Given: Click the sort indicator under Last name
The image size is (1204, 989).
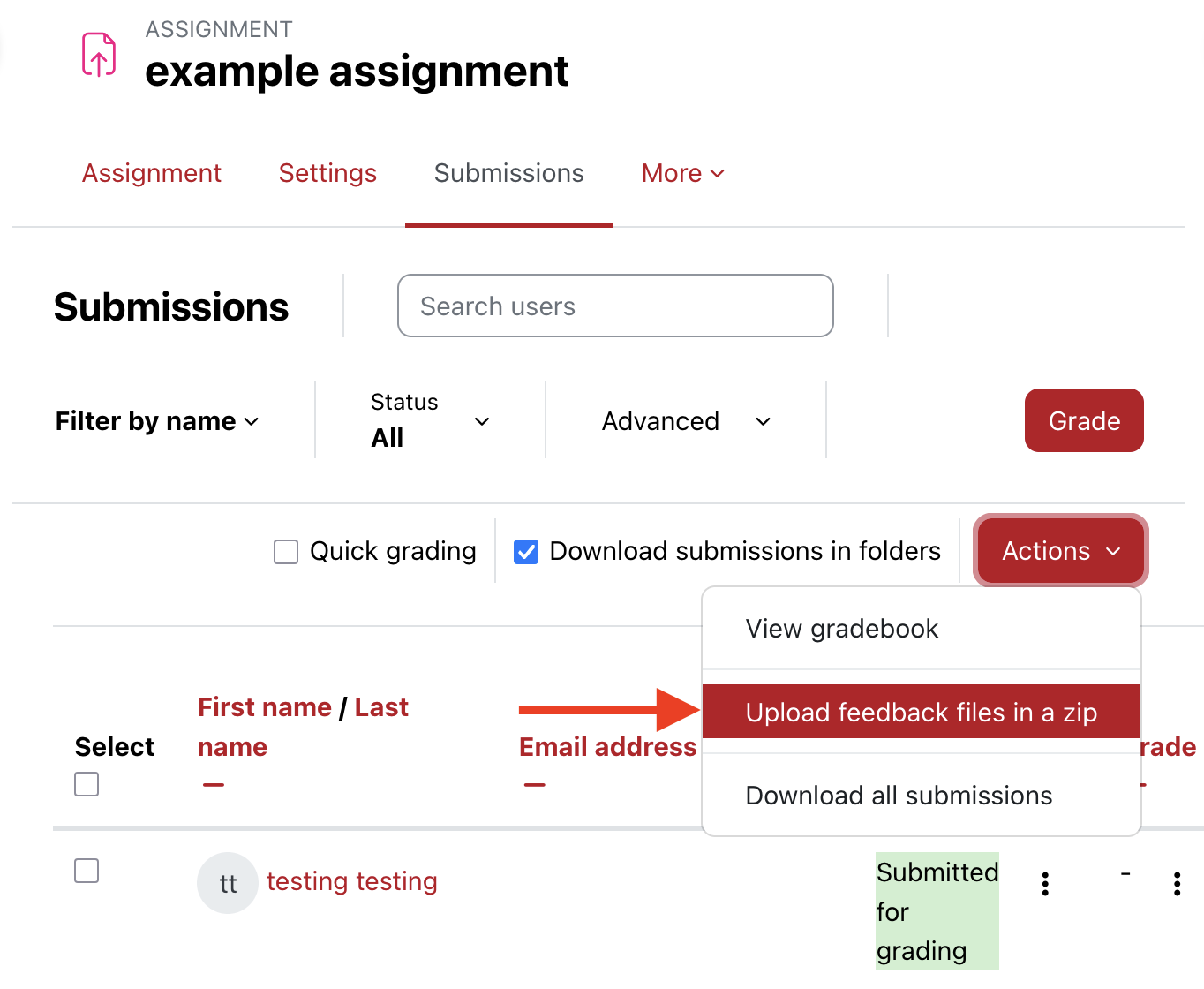Looking at the screenshot, I should point(213,784).
